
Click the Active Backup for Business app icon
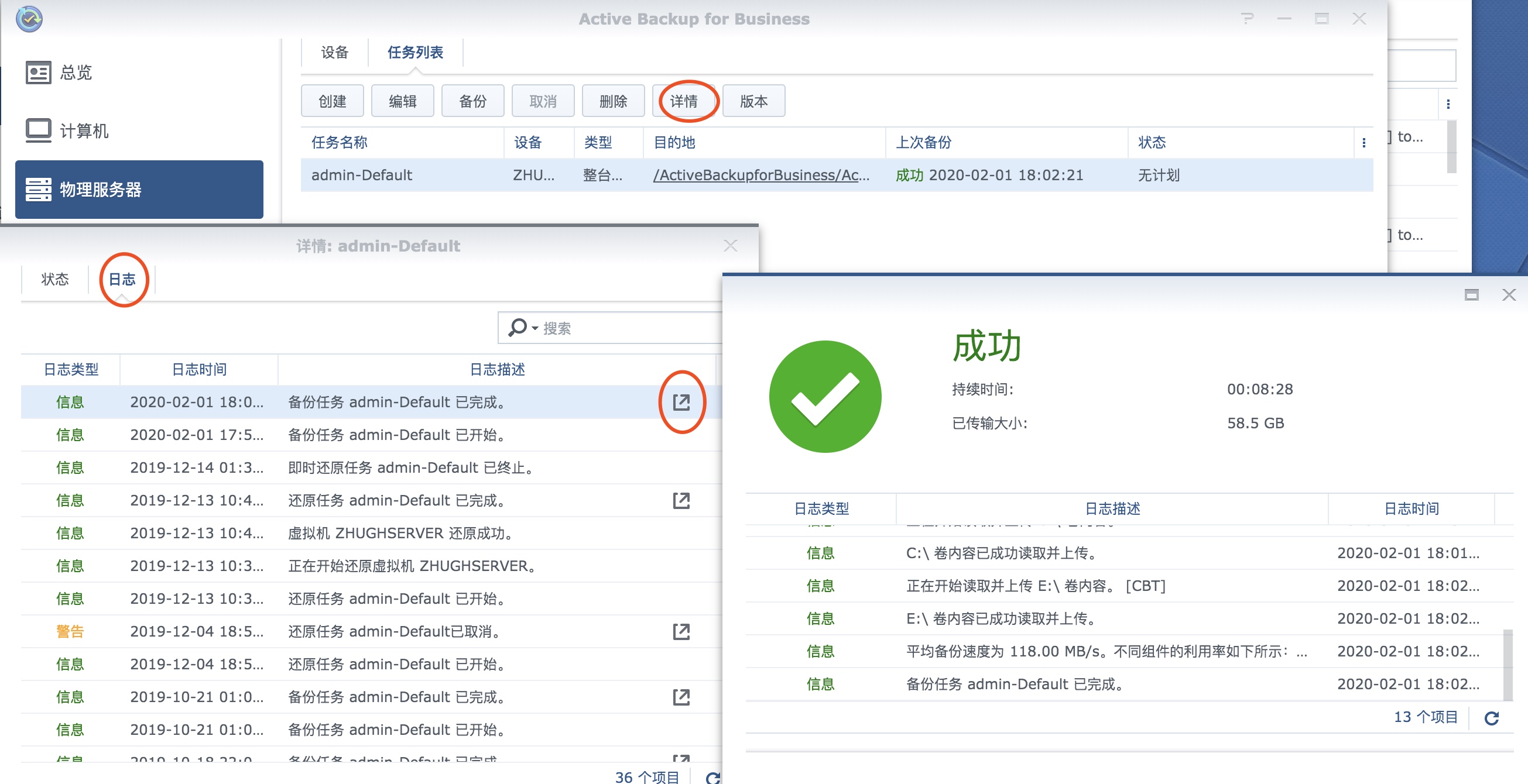(x=29, y=19)
